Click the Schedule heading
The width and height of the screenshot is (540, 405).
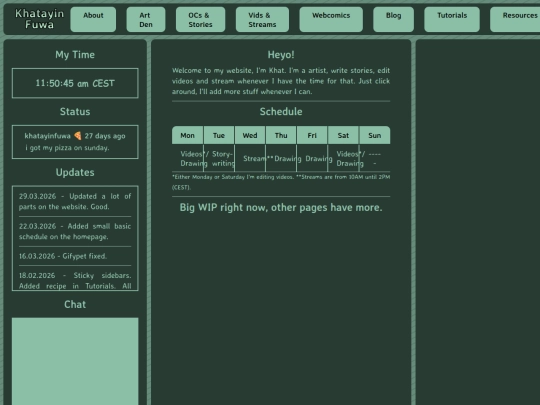[281, 112]
